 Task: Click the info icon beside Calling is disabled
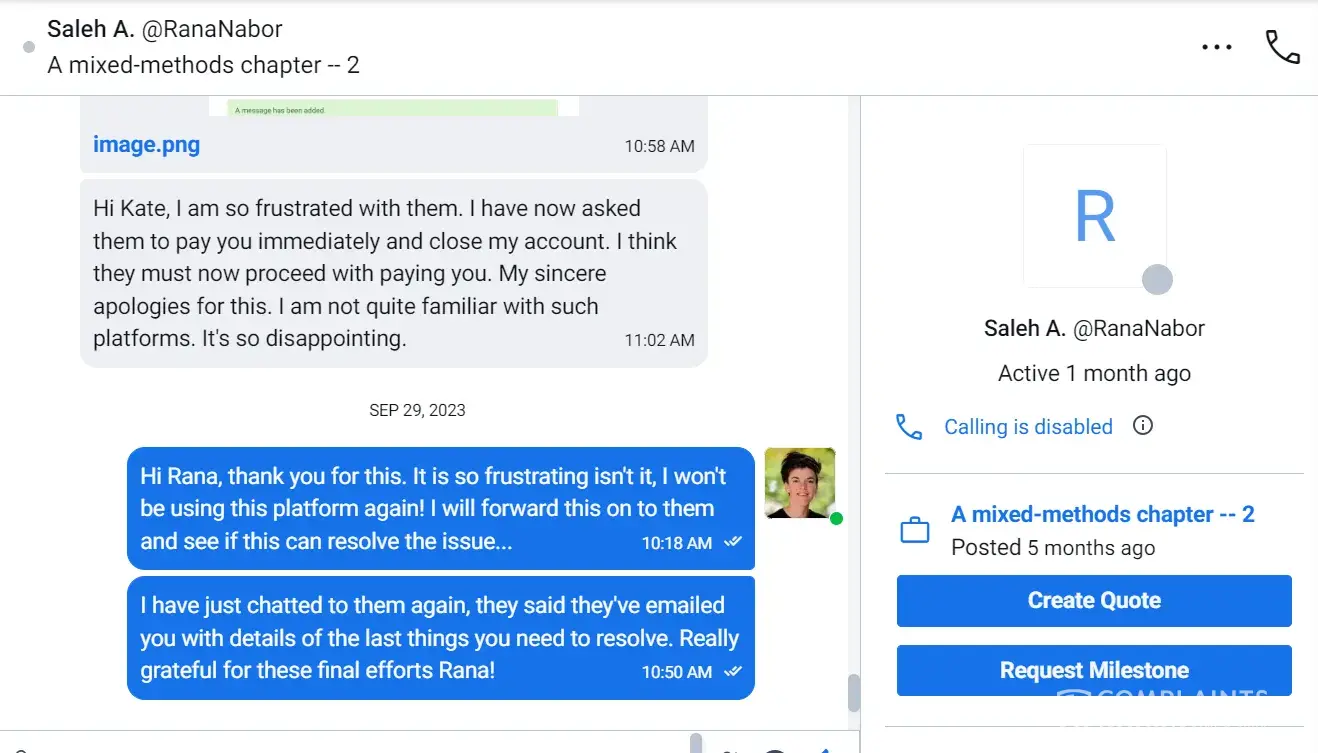(x=1143, y=426)
